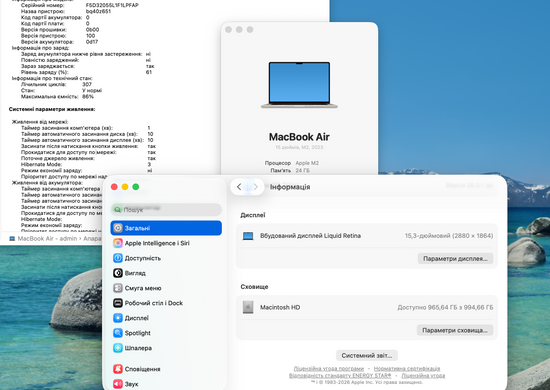Select the Максимальна ємність 86% row
This screenshot has height=390, width=550.
(x=57, y=96)
